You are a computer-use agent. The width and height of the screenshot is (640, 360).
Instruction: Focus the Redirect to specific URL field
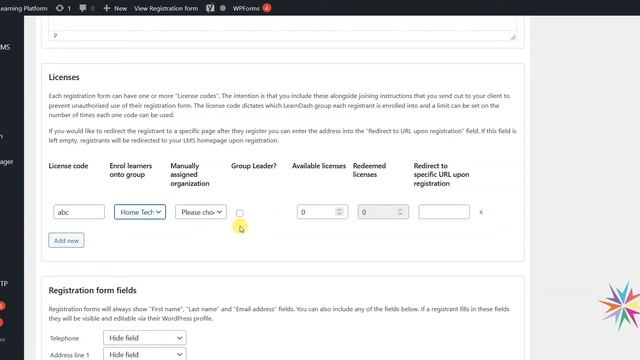(444, 212)
